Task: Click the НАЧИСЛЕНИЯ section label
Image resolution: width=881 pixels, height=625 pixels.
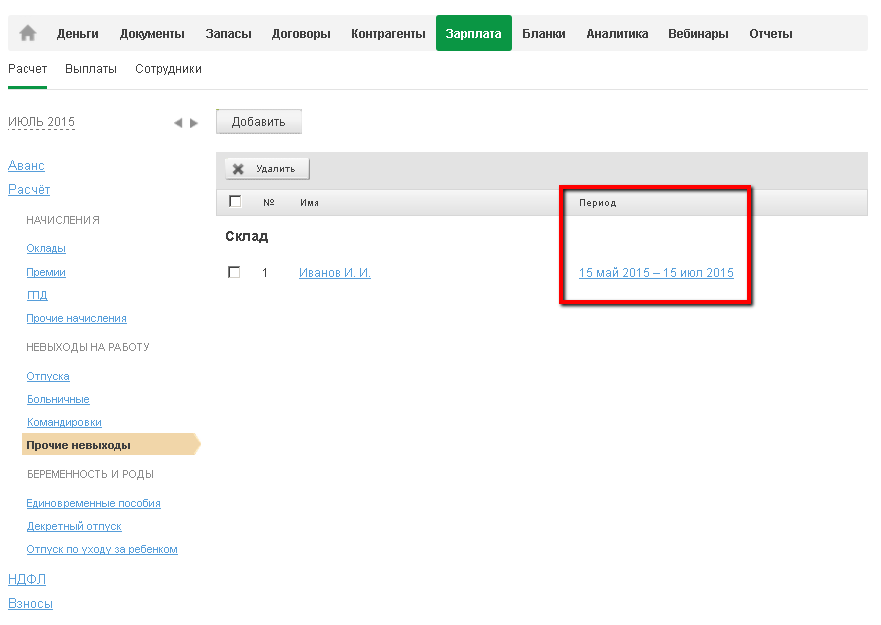Action: tap(63, 220)
